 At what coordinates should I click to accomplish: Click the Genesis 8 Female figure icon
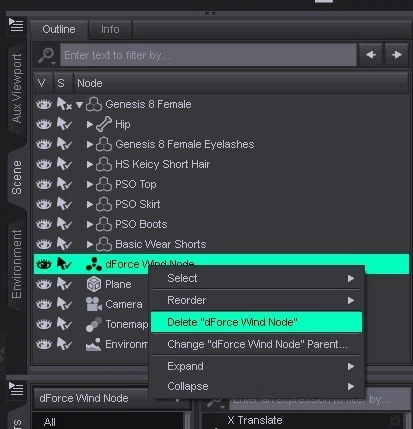pos(94,104)
